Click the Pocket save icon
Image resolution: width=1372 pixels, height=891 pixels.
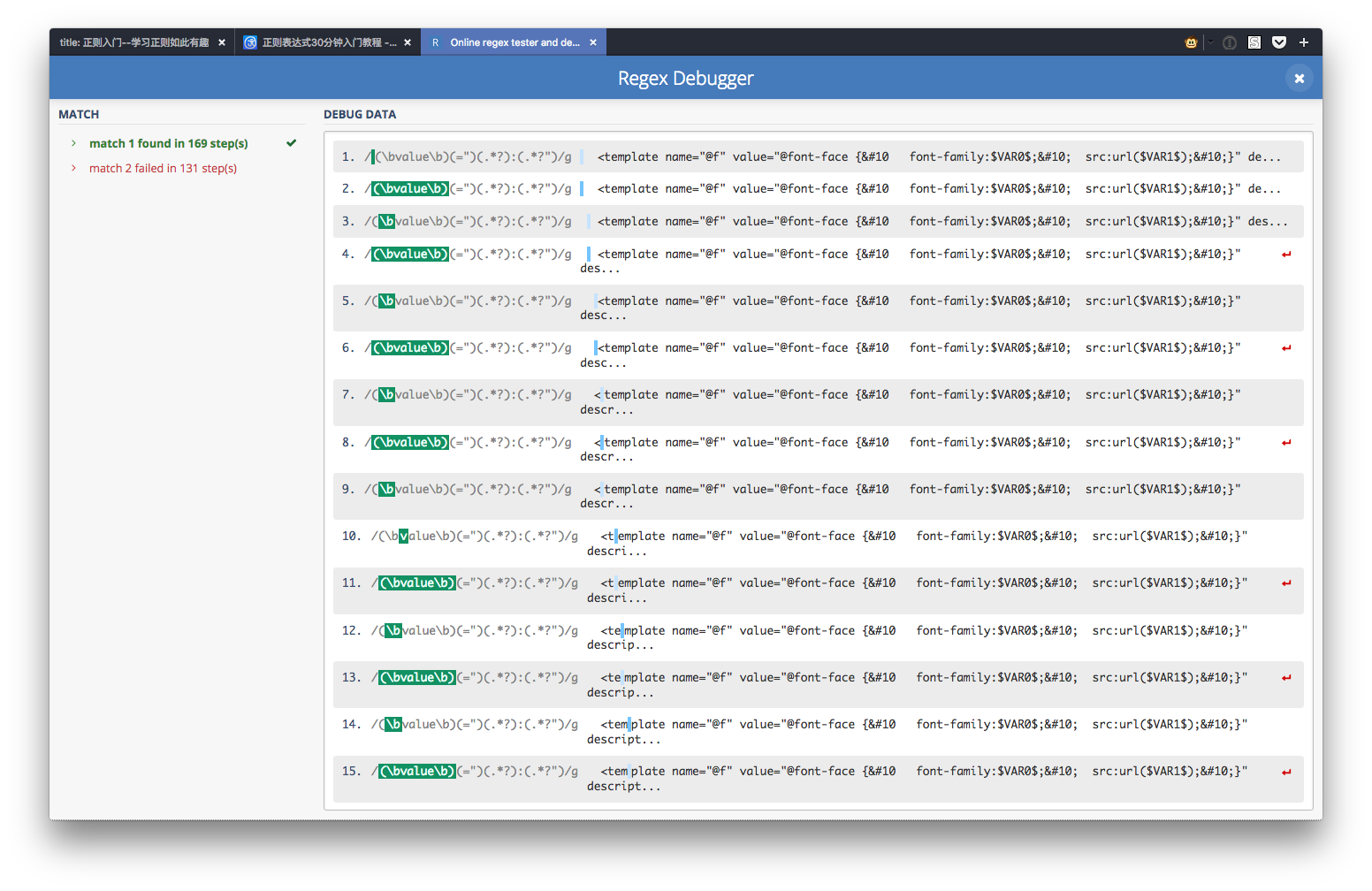pyautogui.click(x=1279, y=42)
